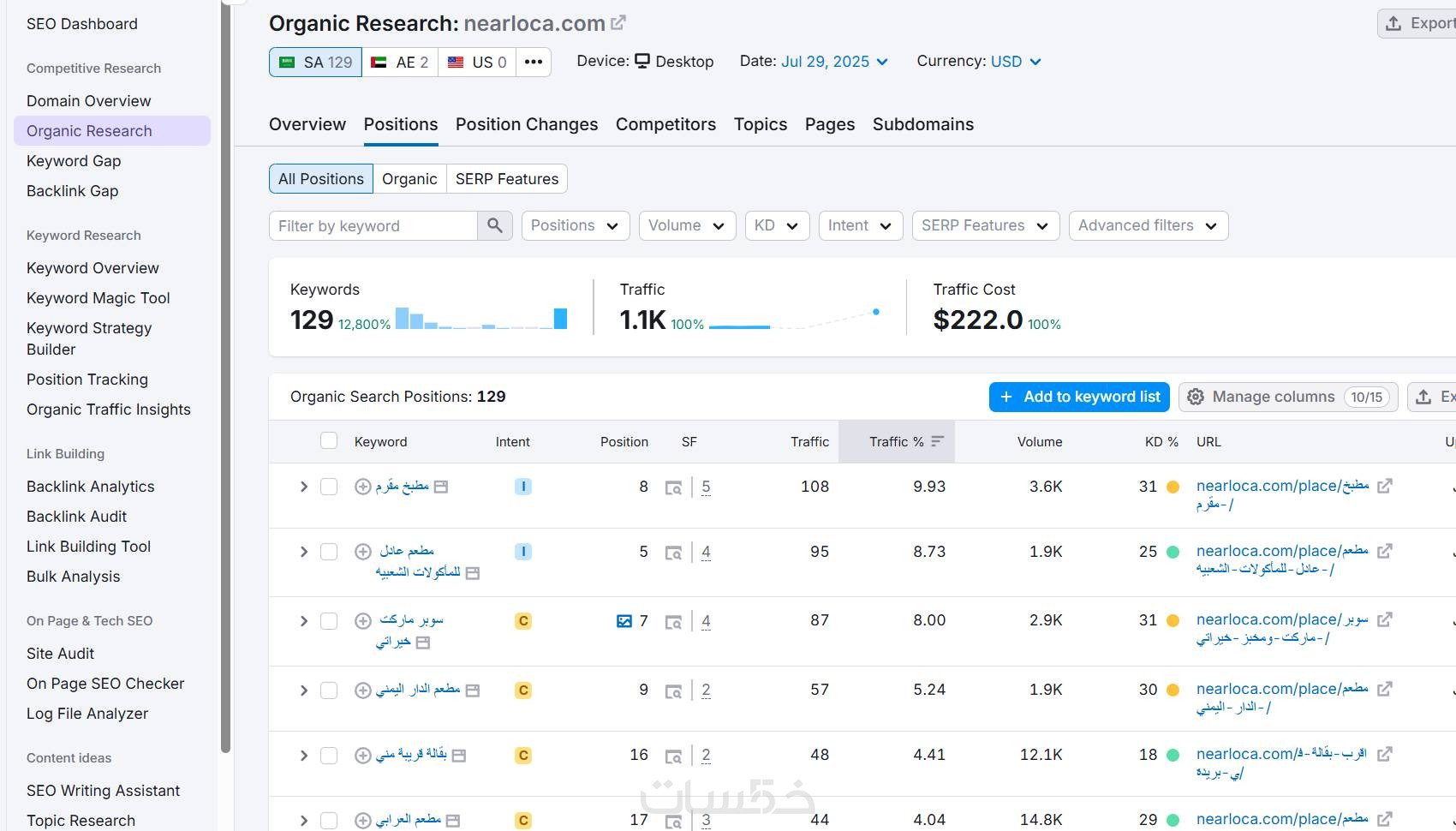
Task: Select checkbox for the row with traffic 95
Action: (x=329, y=552)
